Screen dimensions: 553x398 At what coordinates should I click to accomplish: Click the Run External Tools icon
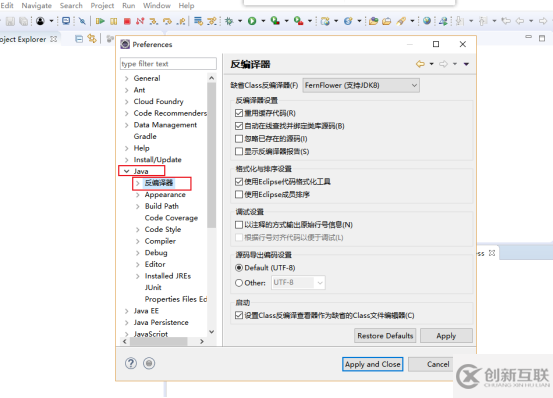(298, 21)
